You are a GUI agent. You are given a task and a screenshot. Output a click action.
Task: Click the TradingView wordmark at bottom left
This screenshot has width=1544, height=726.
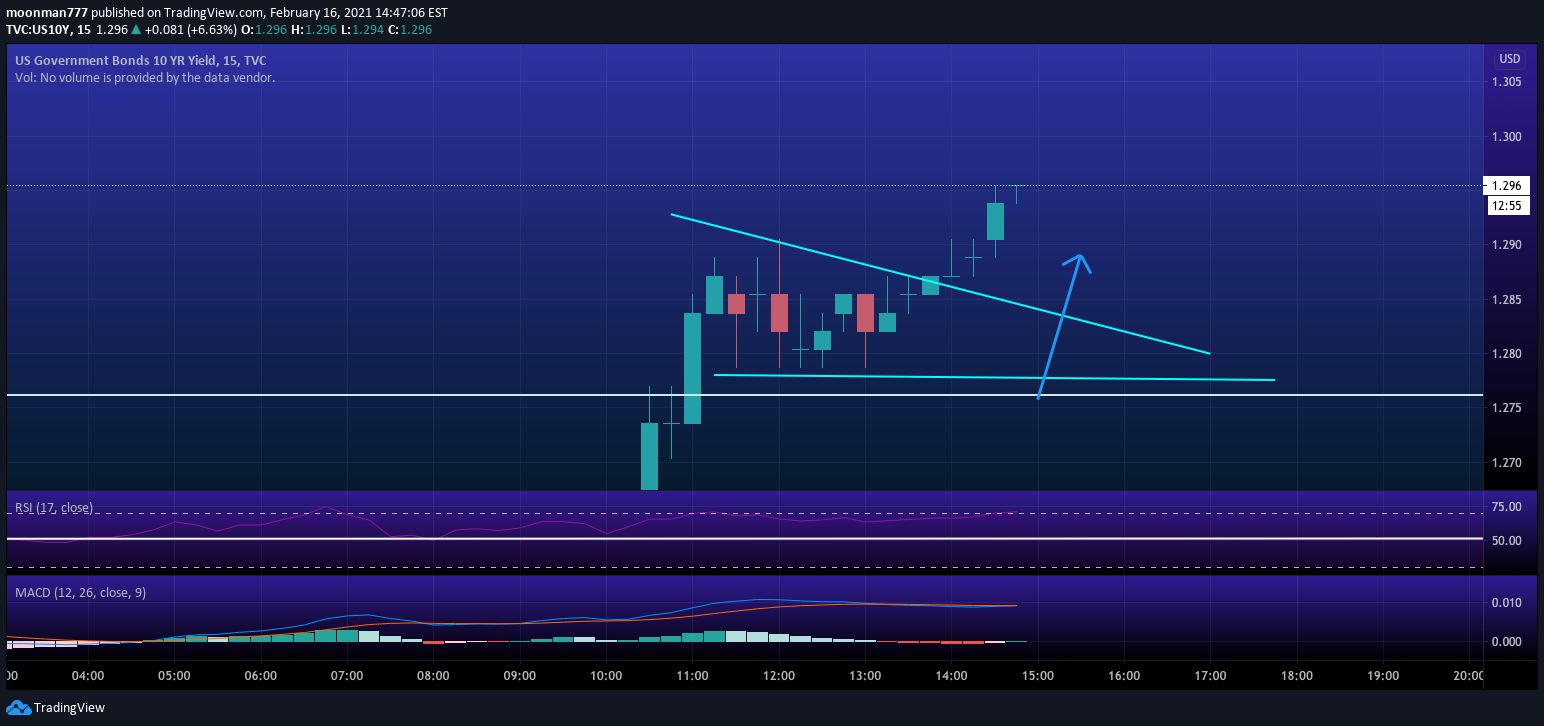69,708
